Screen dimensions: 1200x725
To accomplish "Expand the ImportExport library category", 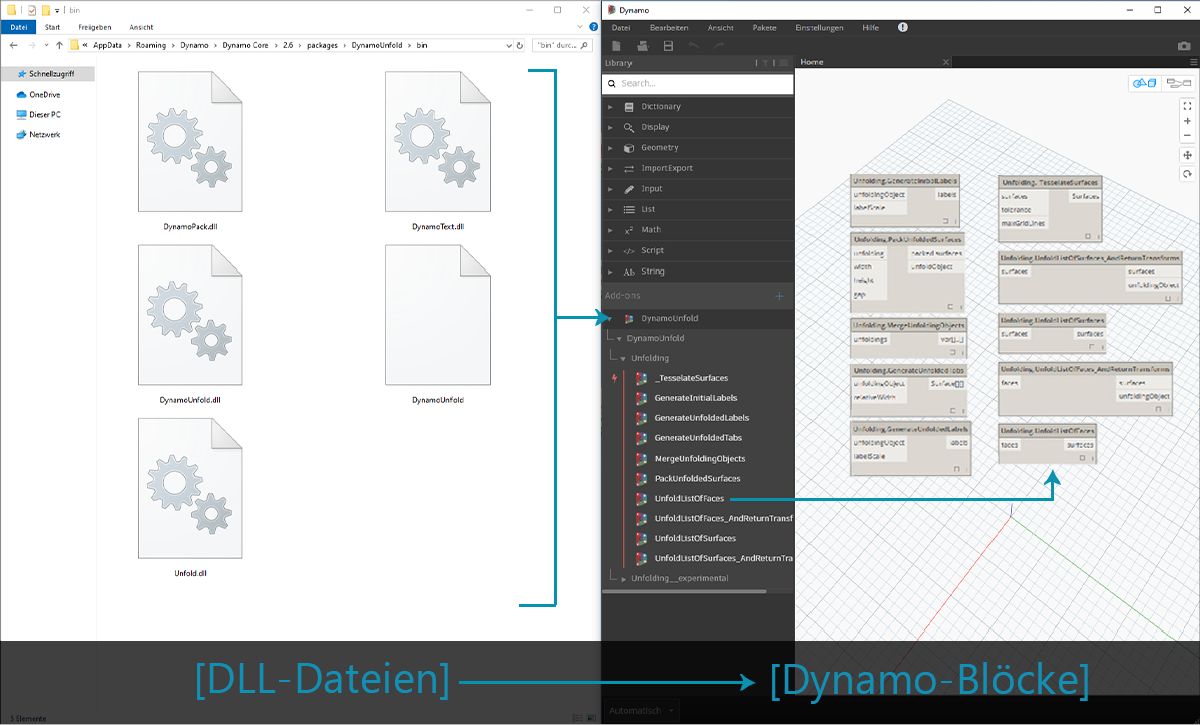I will 698,168.
